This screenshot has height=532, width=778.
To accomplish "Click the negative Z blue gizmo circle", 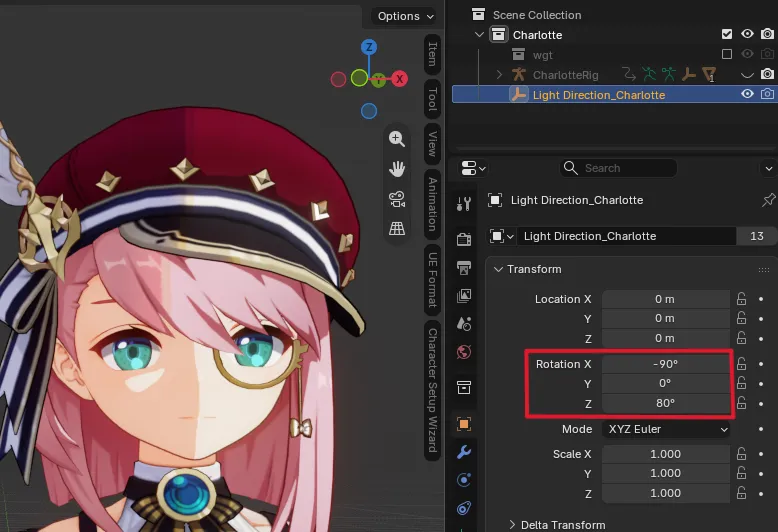I will pyautogui.click(x=369, y=111).
